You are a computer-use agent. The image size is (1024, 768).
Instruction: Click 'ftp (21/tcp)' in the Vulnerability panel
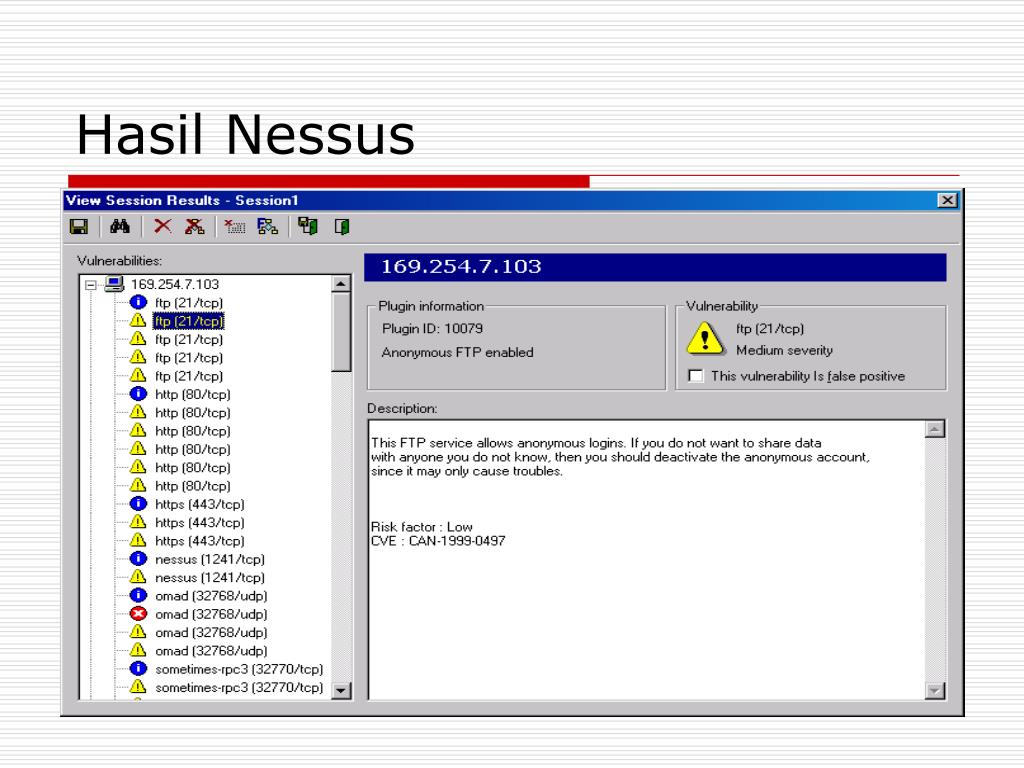point(770,328)
